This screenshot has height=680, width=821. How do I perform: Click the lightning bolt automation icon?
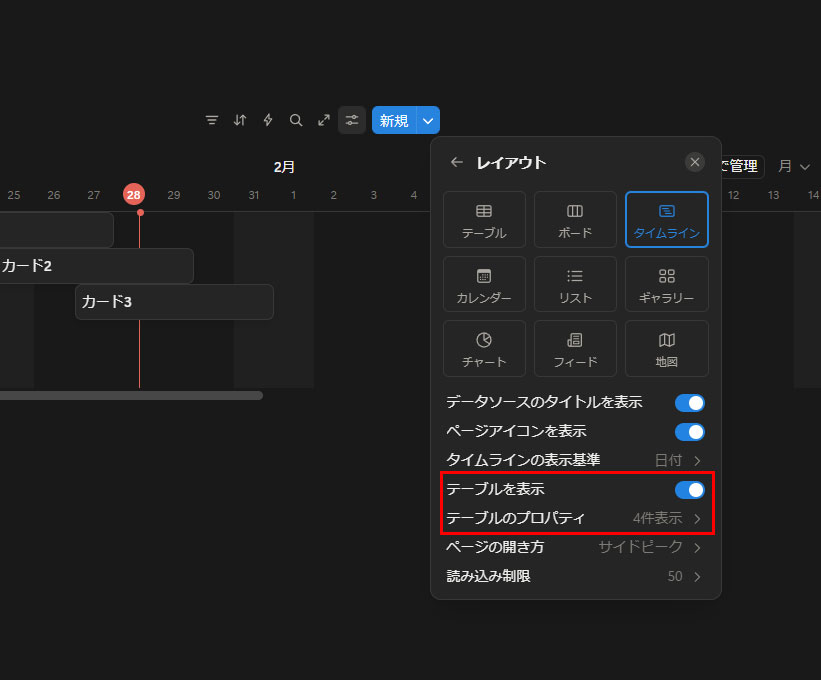(268, 120)
